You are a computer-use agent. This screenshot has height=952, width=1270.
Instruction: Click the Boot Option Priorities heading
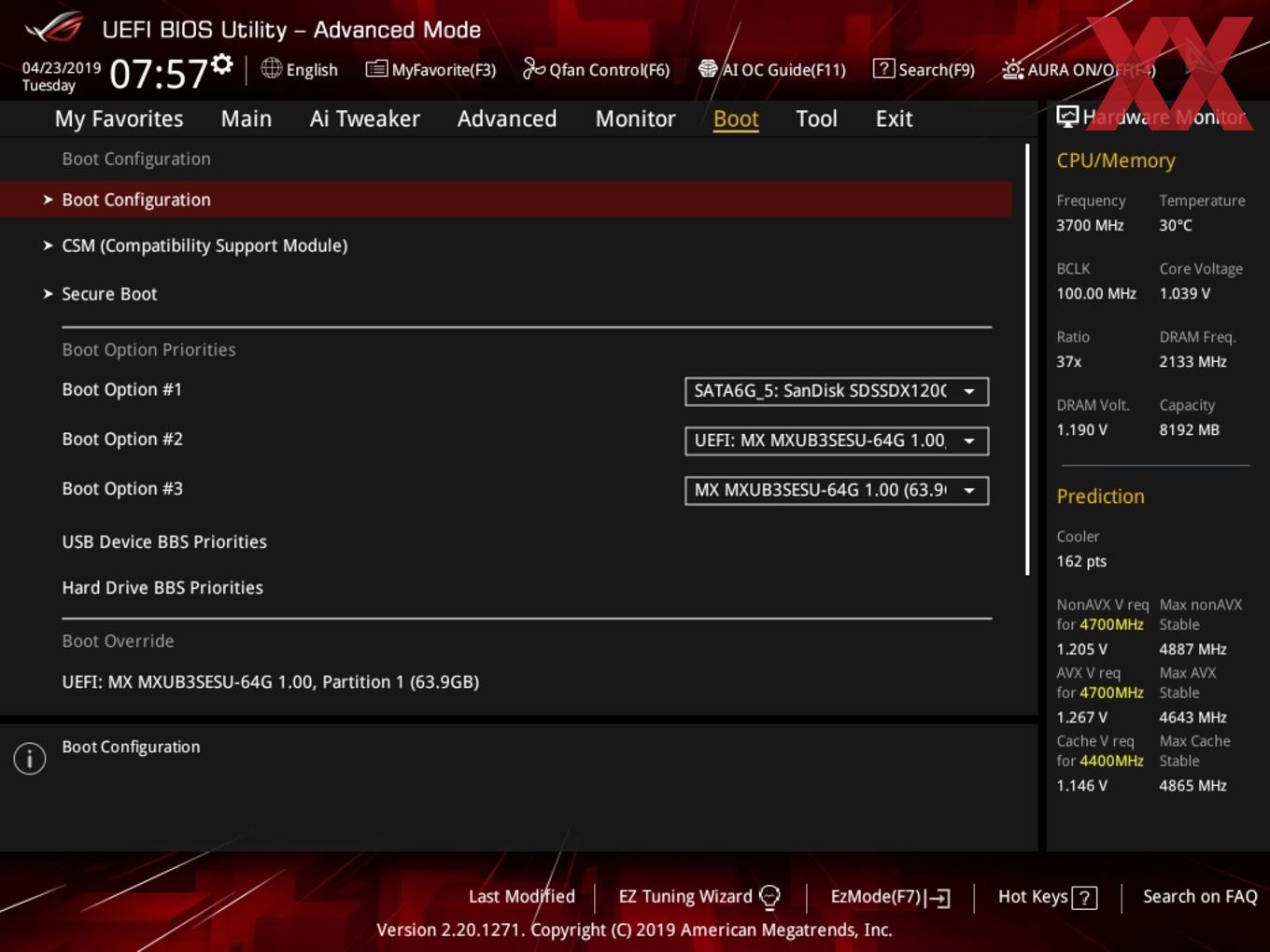click(x=148, y=350)
